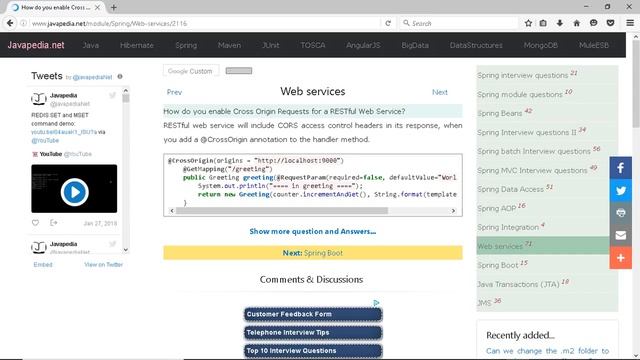
Task: Open Spring MVC Interview questions link
Action: coord(532,171)
